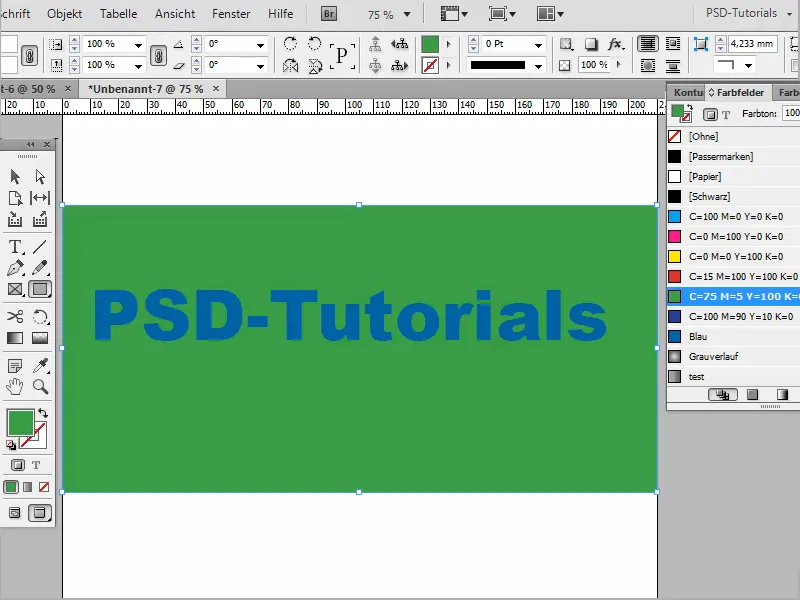Open the 75 % zoom level dropdown

coord(407,15)
